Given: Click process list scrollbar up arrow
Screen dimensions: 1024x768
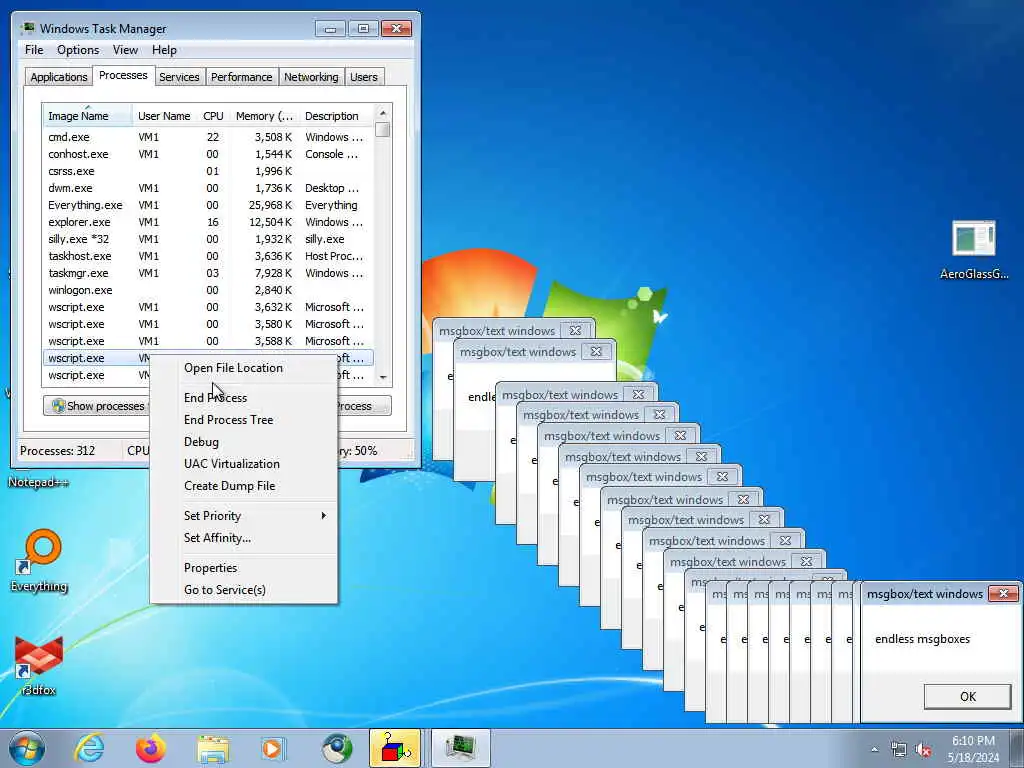Looking at the screenshot, I should click(383, 113).
